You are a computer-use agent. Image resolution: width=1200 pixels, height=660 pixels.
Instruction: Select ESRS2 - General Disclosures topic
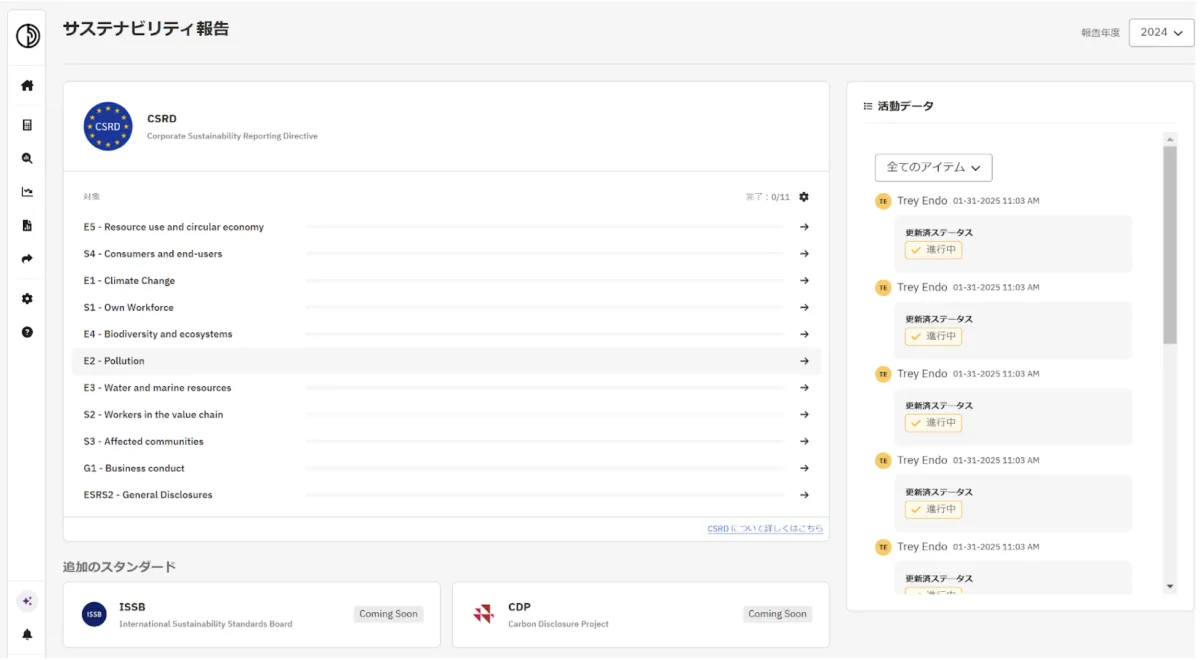[148, 495]
